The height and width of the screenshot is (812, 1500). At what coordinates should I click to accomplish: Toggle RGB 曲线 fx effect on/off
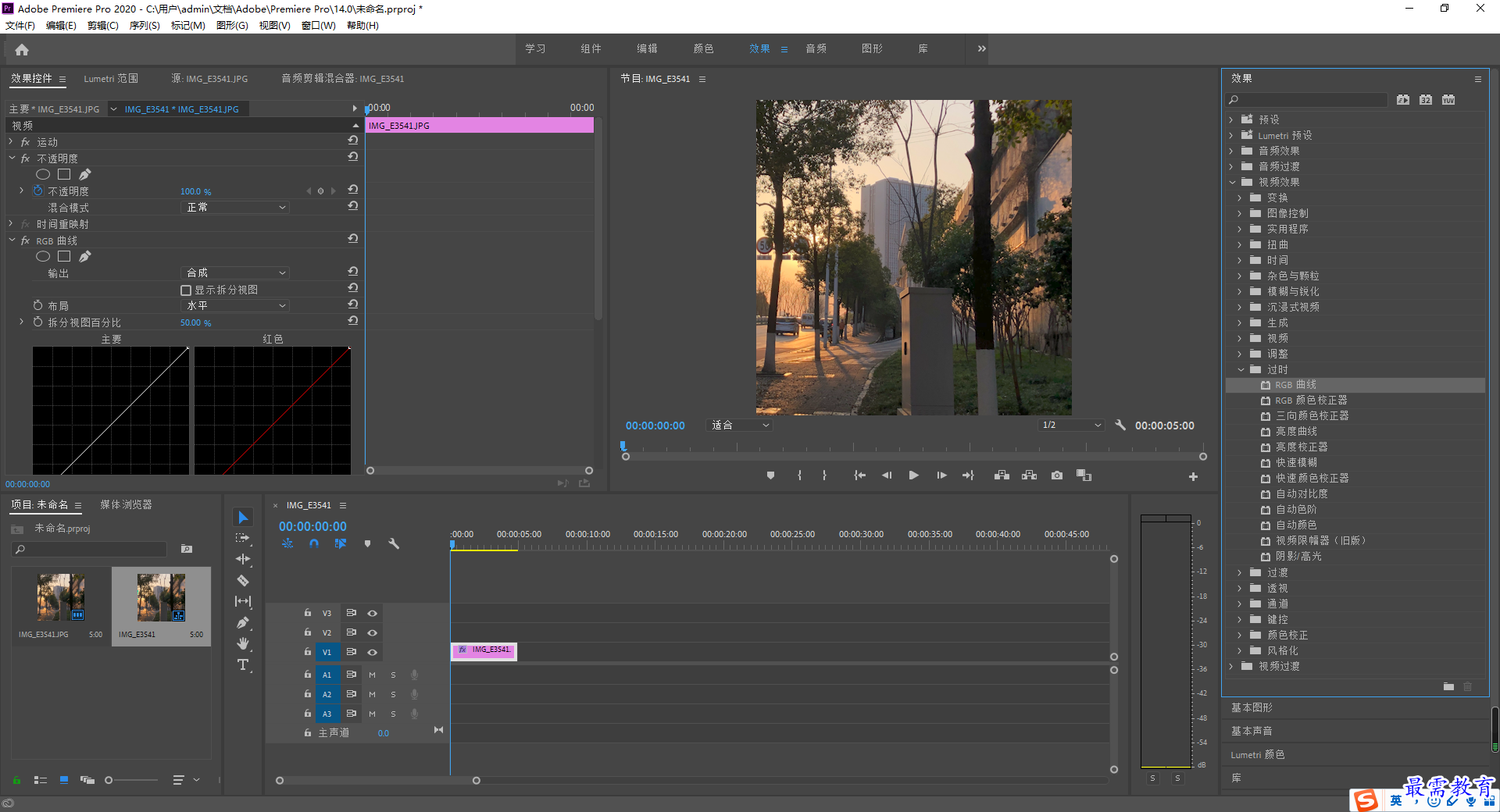[x=25, y=240]
